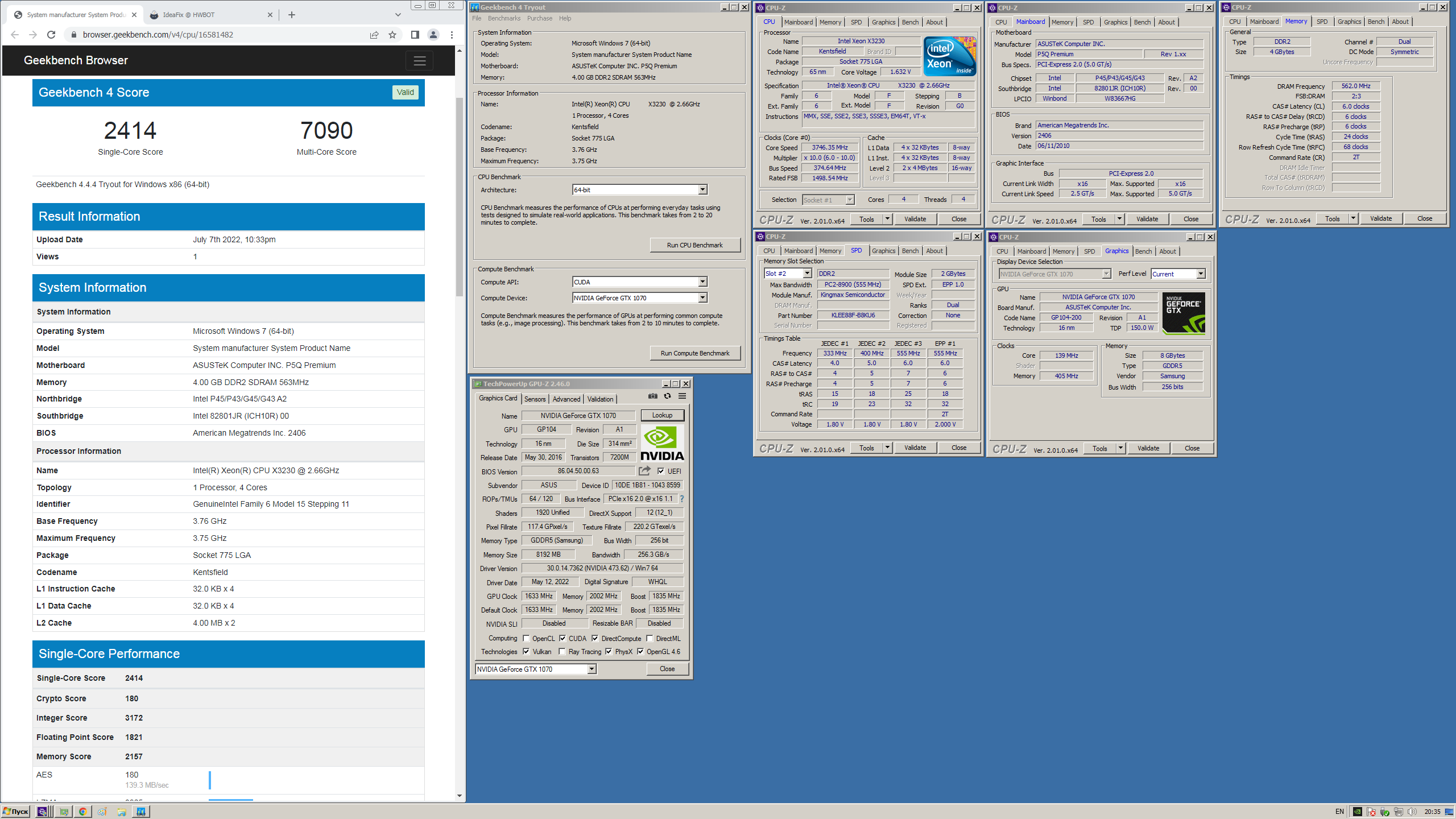Viewport: 1456px width, 819px height.
Task: Open the Geekbench Browser hamburger menu
Action: [420, 60]
